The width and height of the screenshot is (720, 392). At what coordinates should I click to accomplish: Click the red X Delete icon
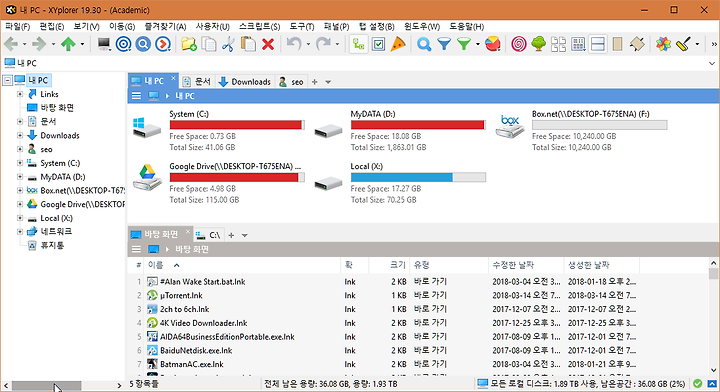click(x=268, y=44)
